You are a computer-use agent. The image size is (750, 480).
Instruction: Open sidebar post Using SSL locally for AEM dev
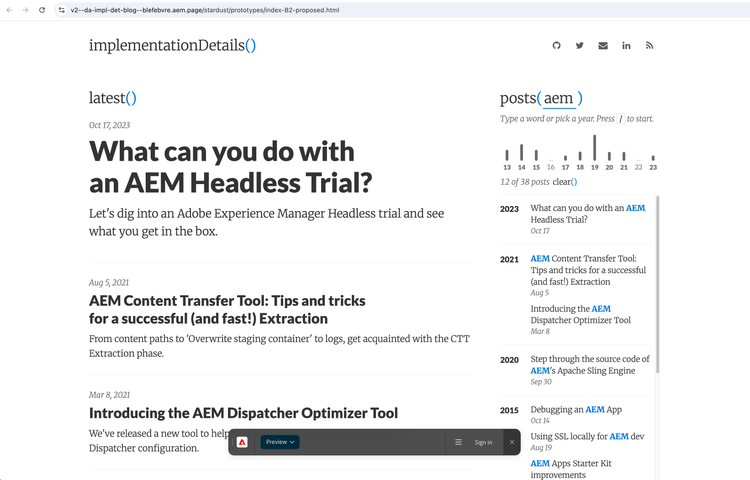587,436
